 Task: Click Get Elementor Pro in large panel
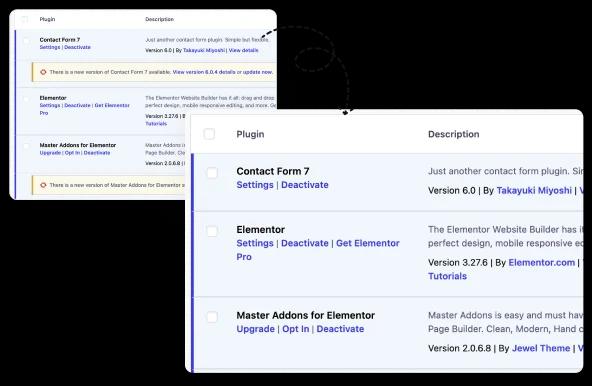[368, 243]
